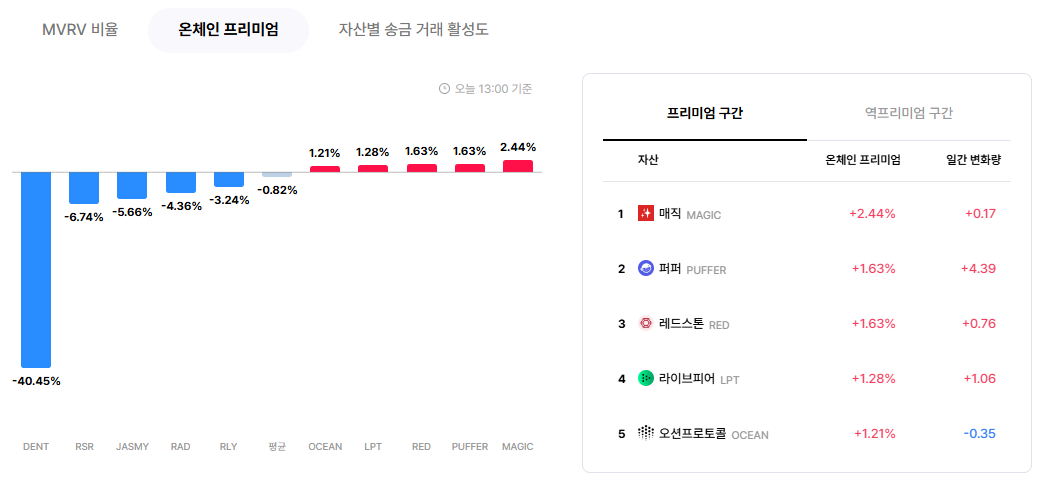Select the 프리미엄 구간 tab

(704, 114)
